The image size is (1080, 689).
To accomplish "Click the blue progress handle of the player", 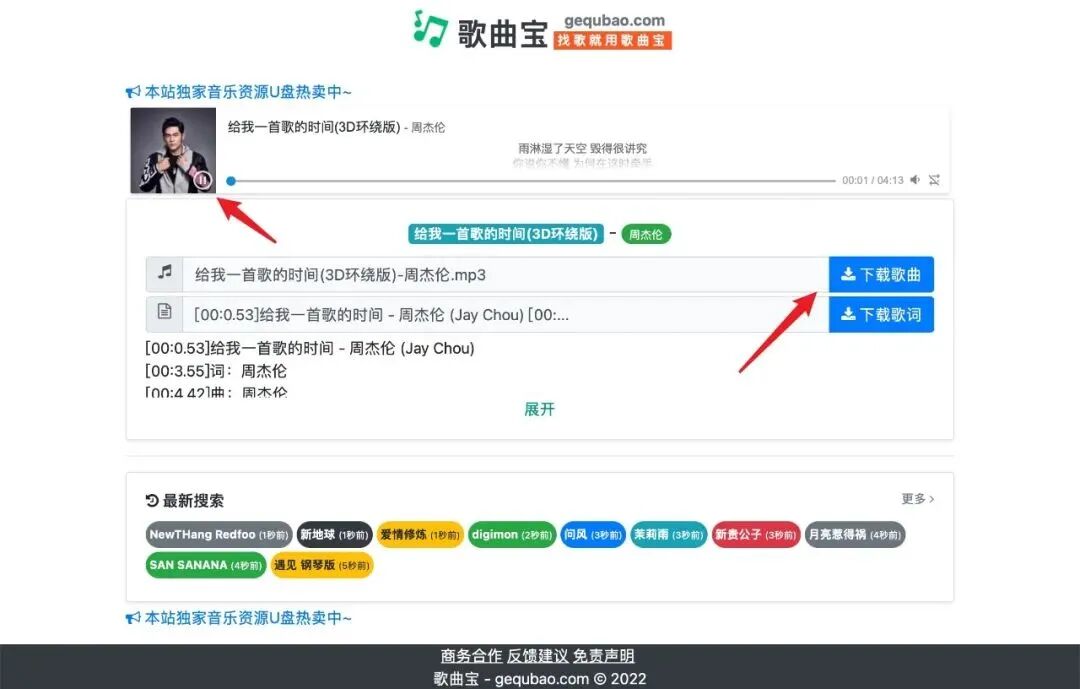I will coord(231,181).
